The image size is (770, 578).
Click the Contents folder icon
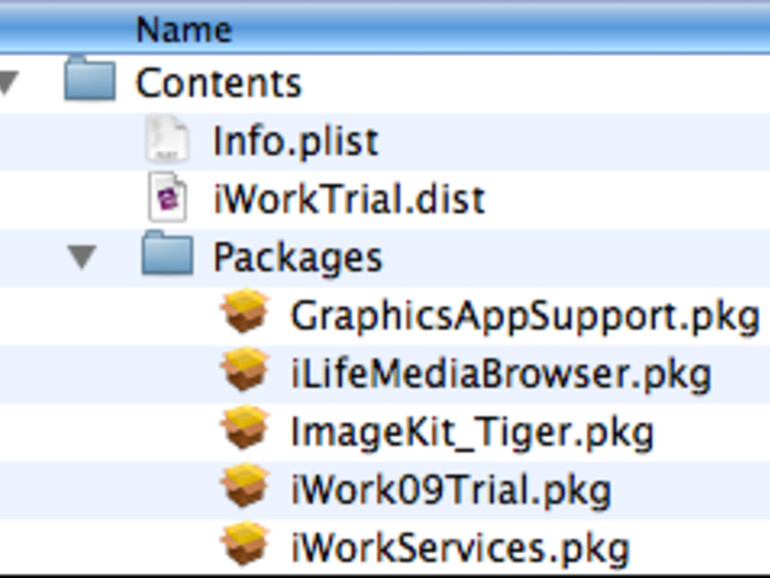[x=90, y=81]
